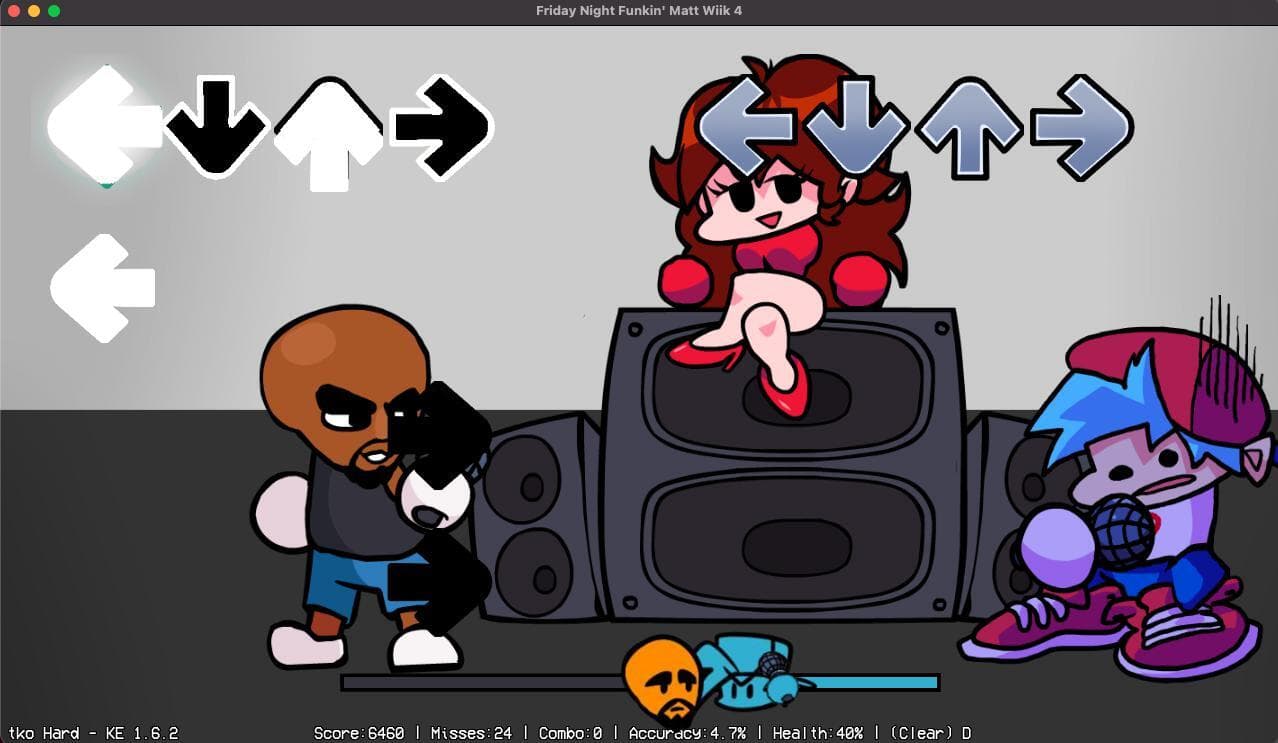Click the black arrow note over Matt's legs
This screenshot has height=743, width=1278.
click(x=439, y=582)
